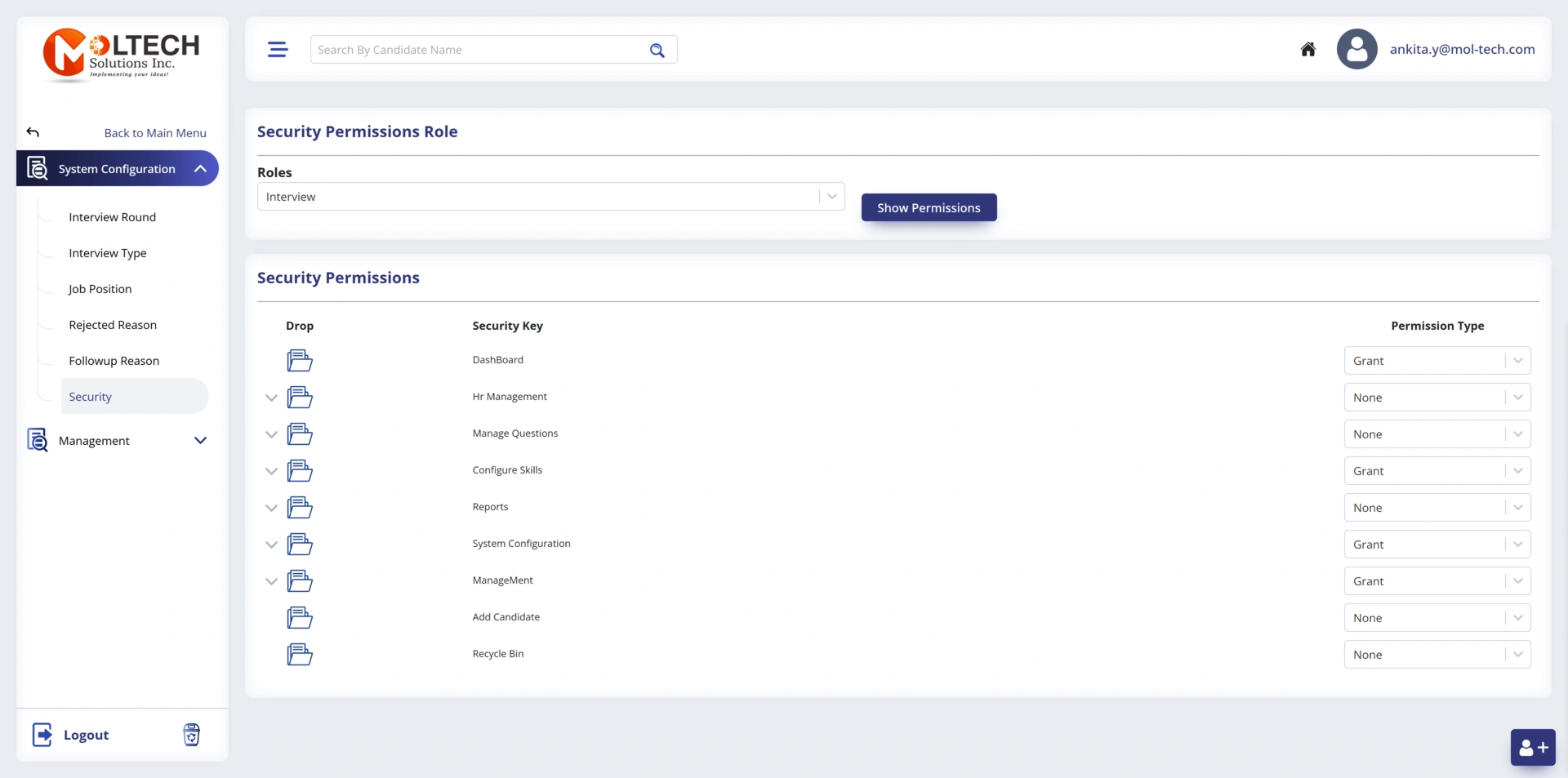Screen dimensions: 1568x778
Task: Expand the Manage Questions row
Action: tap(271, 434)
